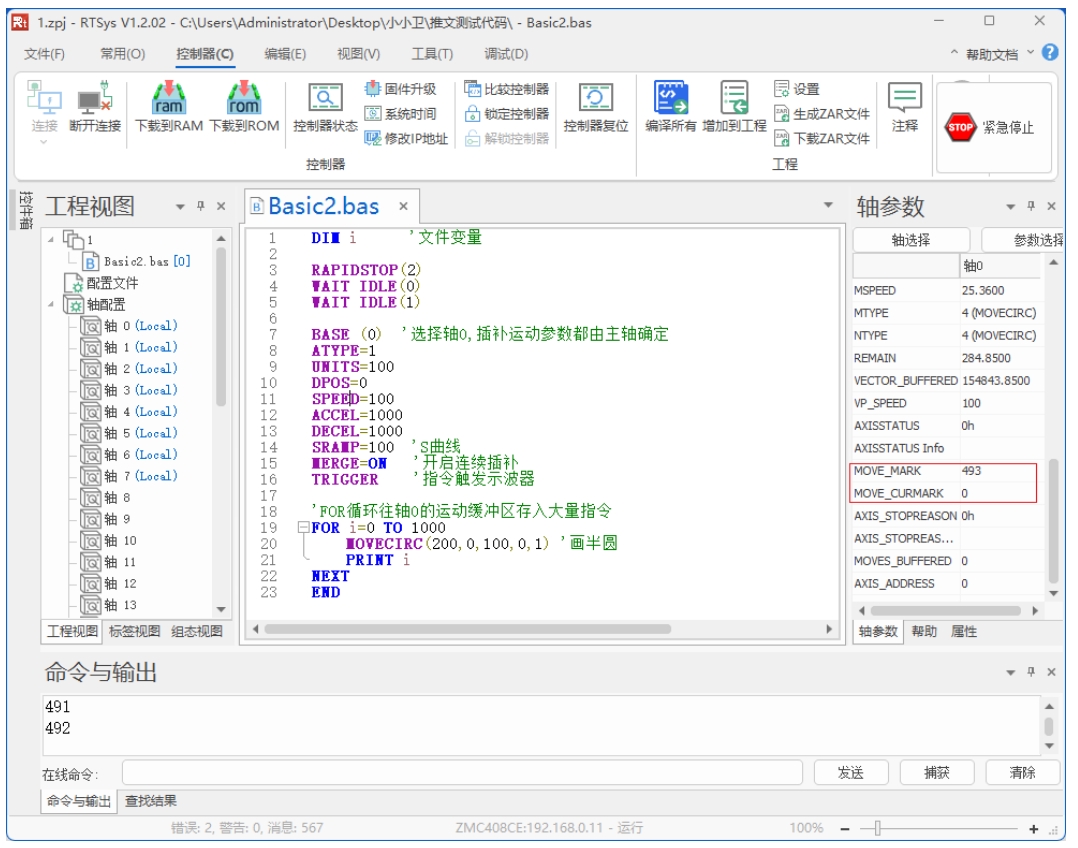Click 修改IP地址 modify IP address
1078x848 pixels.
tap(406, 138)
